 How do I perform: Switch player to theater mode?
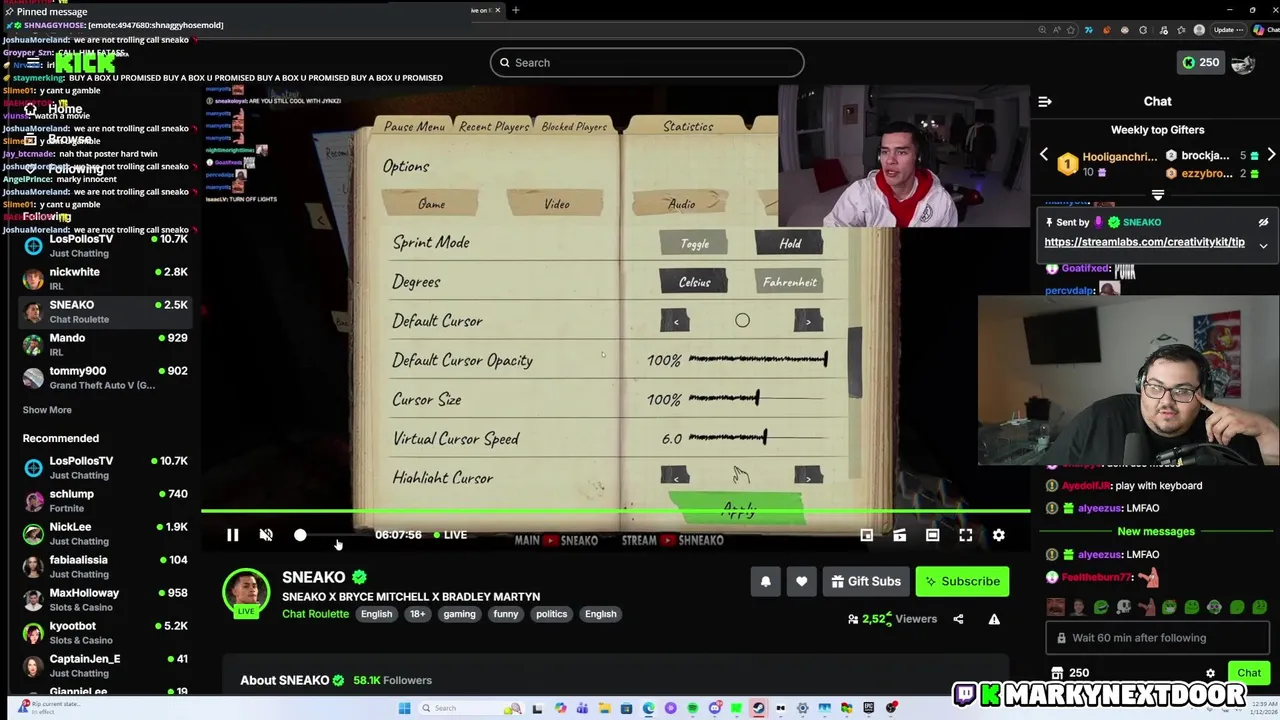tap(932, 535)
